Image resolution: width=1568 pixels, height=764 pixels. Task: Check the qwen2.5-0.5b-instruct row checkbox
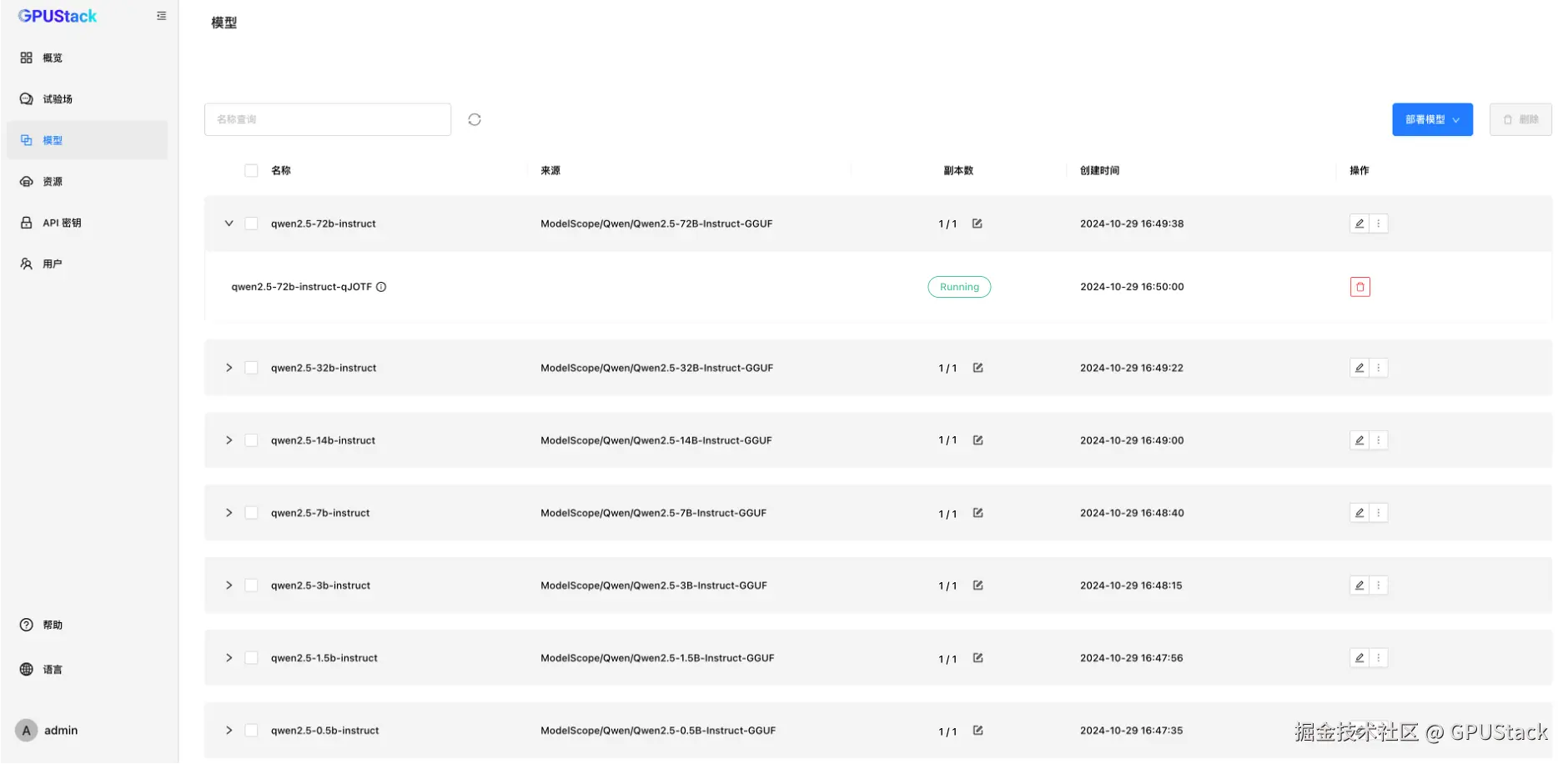point(251,731)
